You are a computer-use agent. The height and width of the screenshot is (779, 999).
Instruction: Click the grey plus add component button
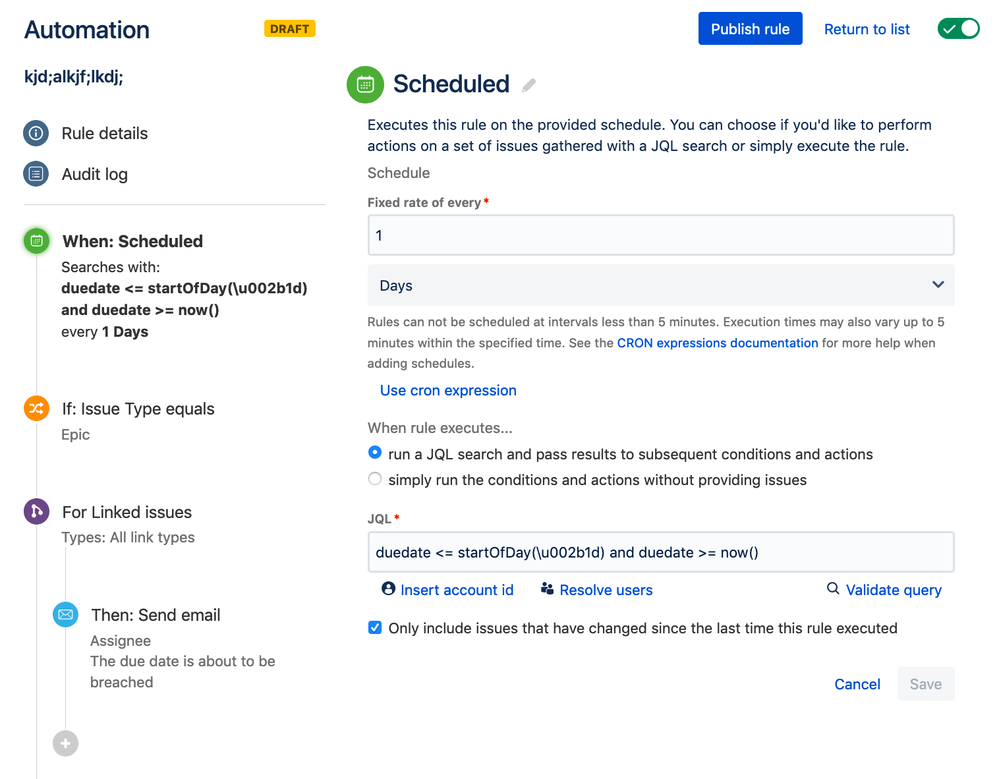[x=66, y=743]
